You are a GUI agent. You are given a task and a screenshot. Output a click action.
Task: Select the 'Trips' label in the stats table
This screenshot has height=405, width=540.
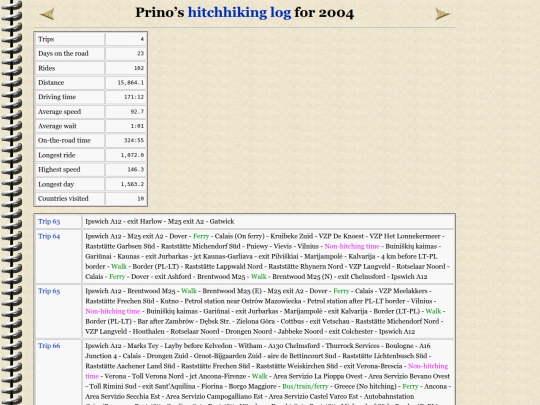pyautogui.click(x=46, y=39)
